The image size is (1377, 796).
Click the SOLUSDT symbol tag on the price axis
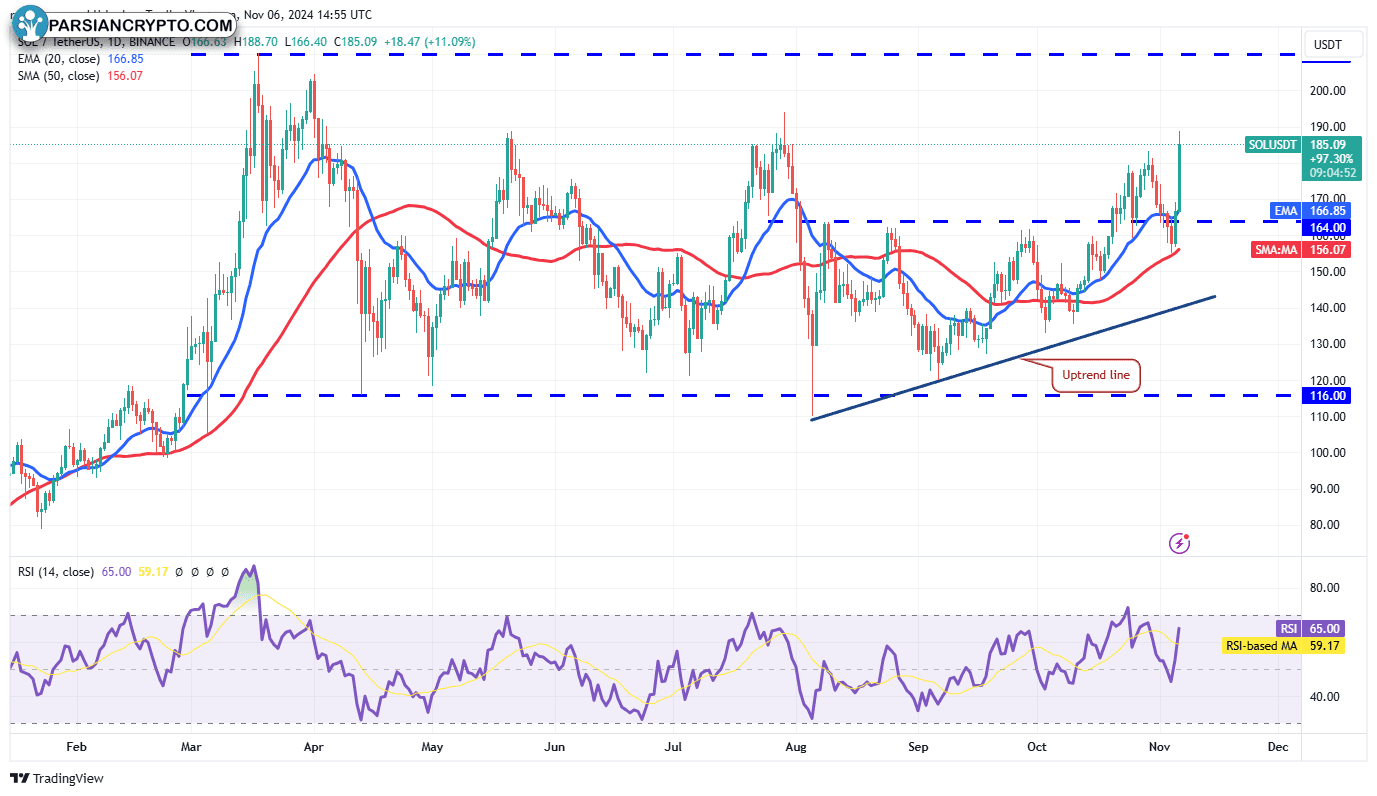(x=1274, y=145)
